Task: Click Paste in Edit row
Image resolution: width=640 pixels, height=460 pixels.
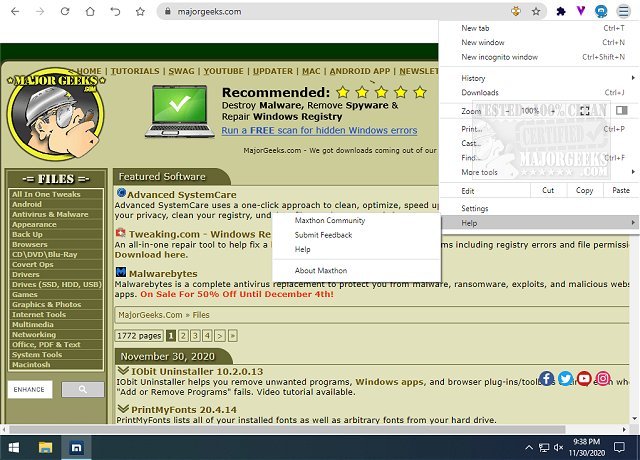Action: click(621, 190)
